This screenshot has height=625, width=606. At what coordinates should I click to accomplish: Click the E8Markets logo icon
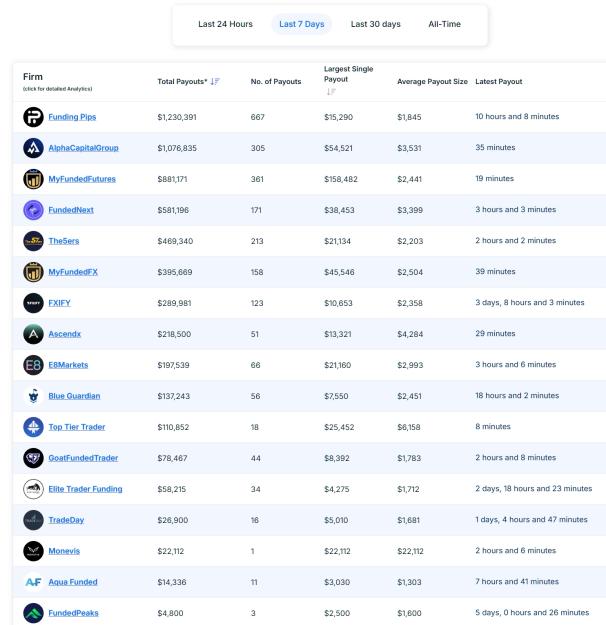pyautogui.click(x=33, y=365)
